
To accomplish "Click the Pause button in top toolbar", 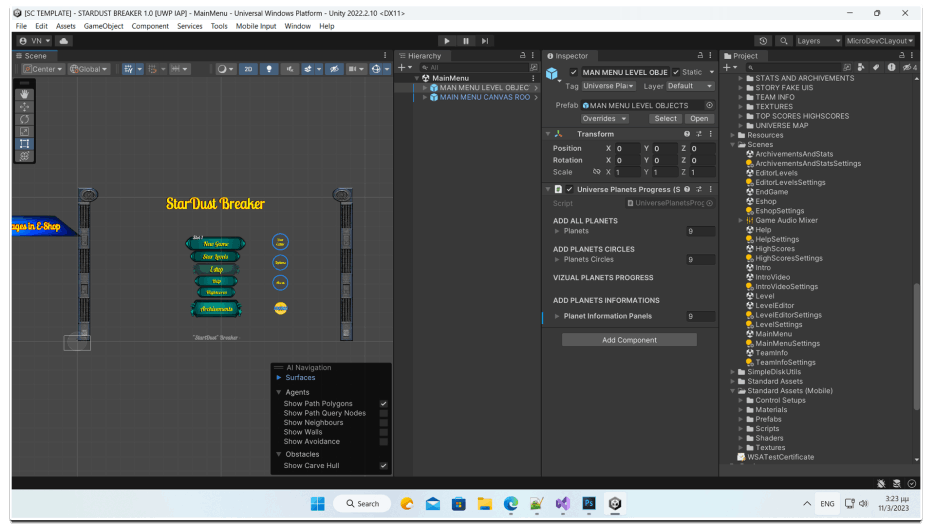I will [x=466, y=41].
